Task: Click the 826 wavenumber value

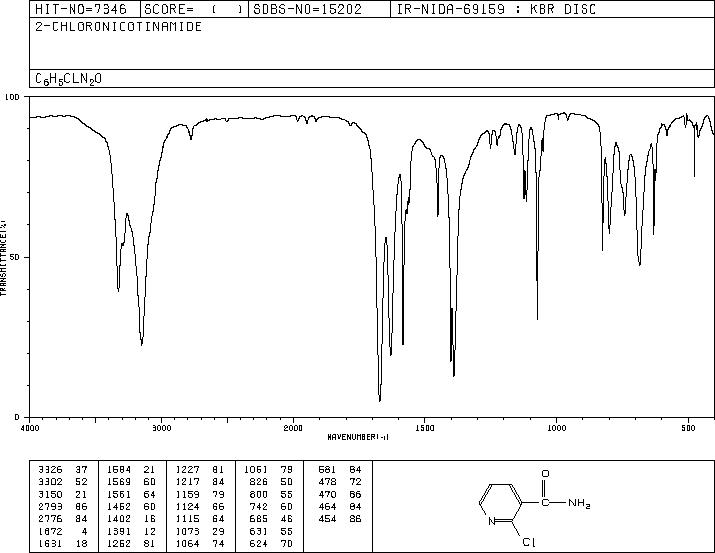Action: (x=259, y=482)
